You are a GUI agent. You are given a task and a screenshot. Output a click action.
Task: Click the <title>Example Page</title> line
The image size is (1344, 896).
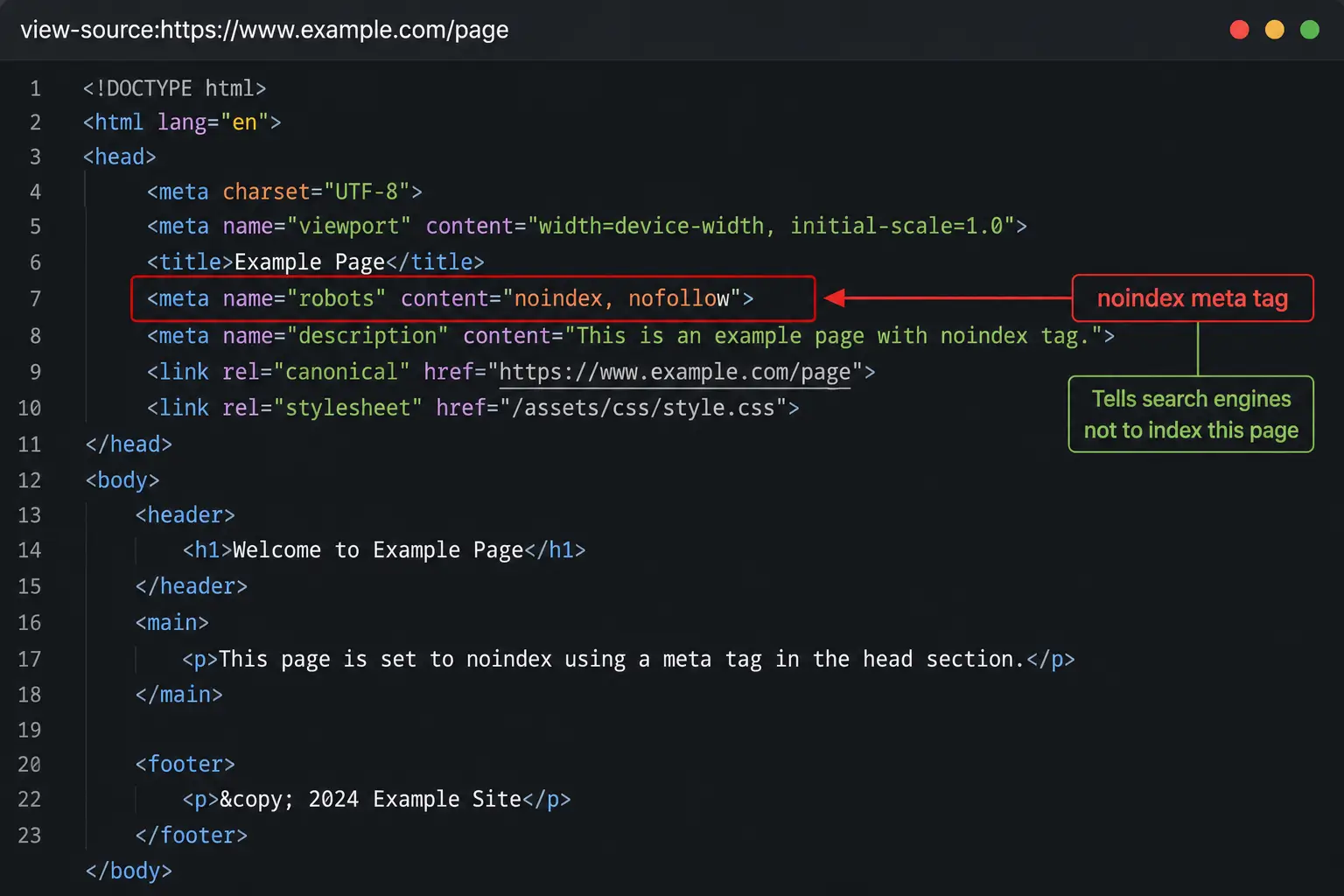tap(315, 262)
